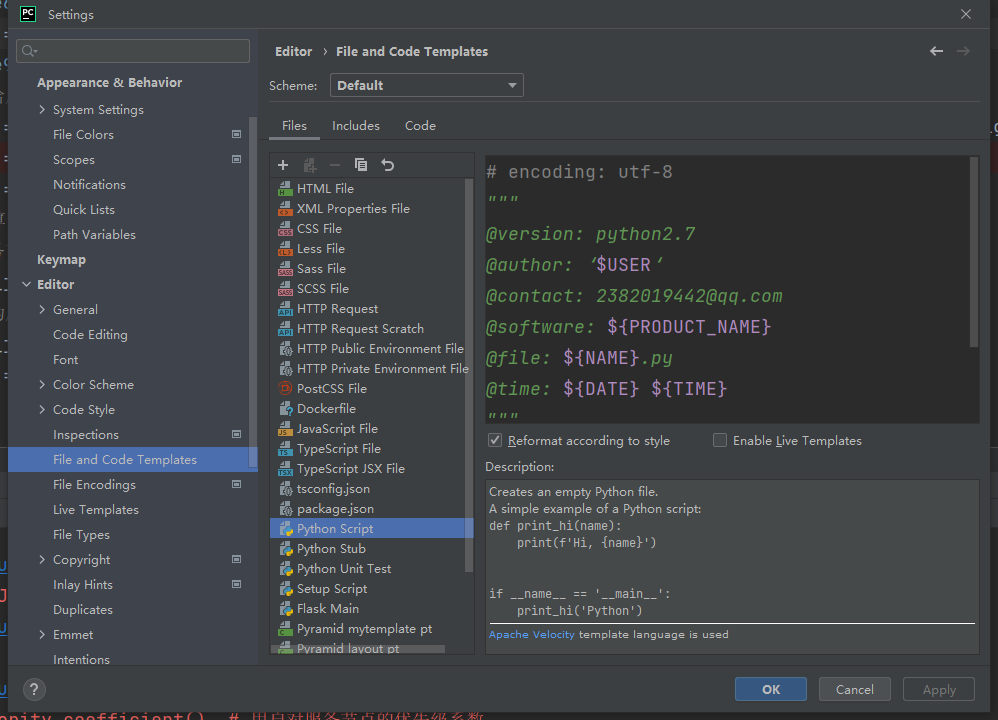998x720 pixels.
Task: Click the forward navigation arrow
Action: click(x=964, y=51)
